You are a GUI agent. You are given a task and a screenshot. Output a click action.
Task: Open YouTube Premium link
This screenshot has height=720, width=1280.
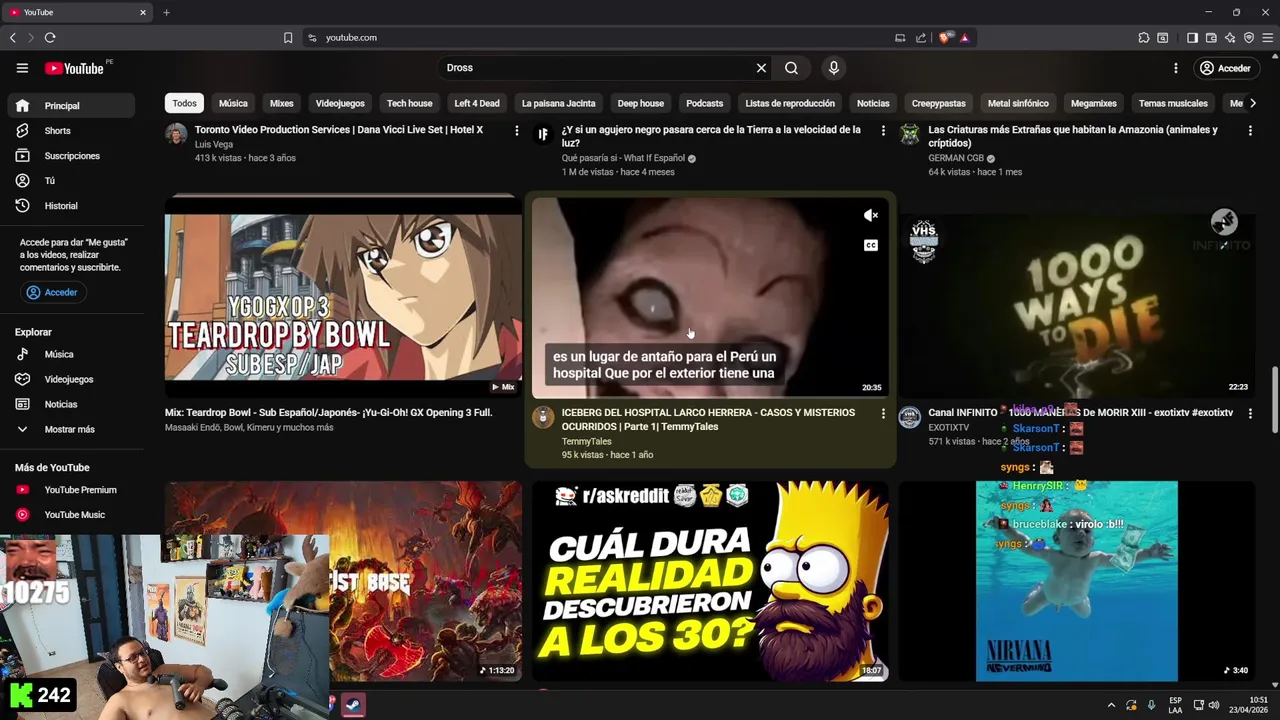pos(70,490)
